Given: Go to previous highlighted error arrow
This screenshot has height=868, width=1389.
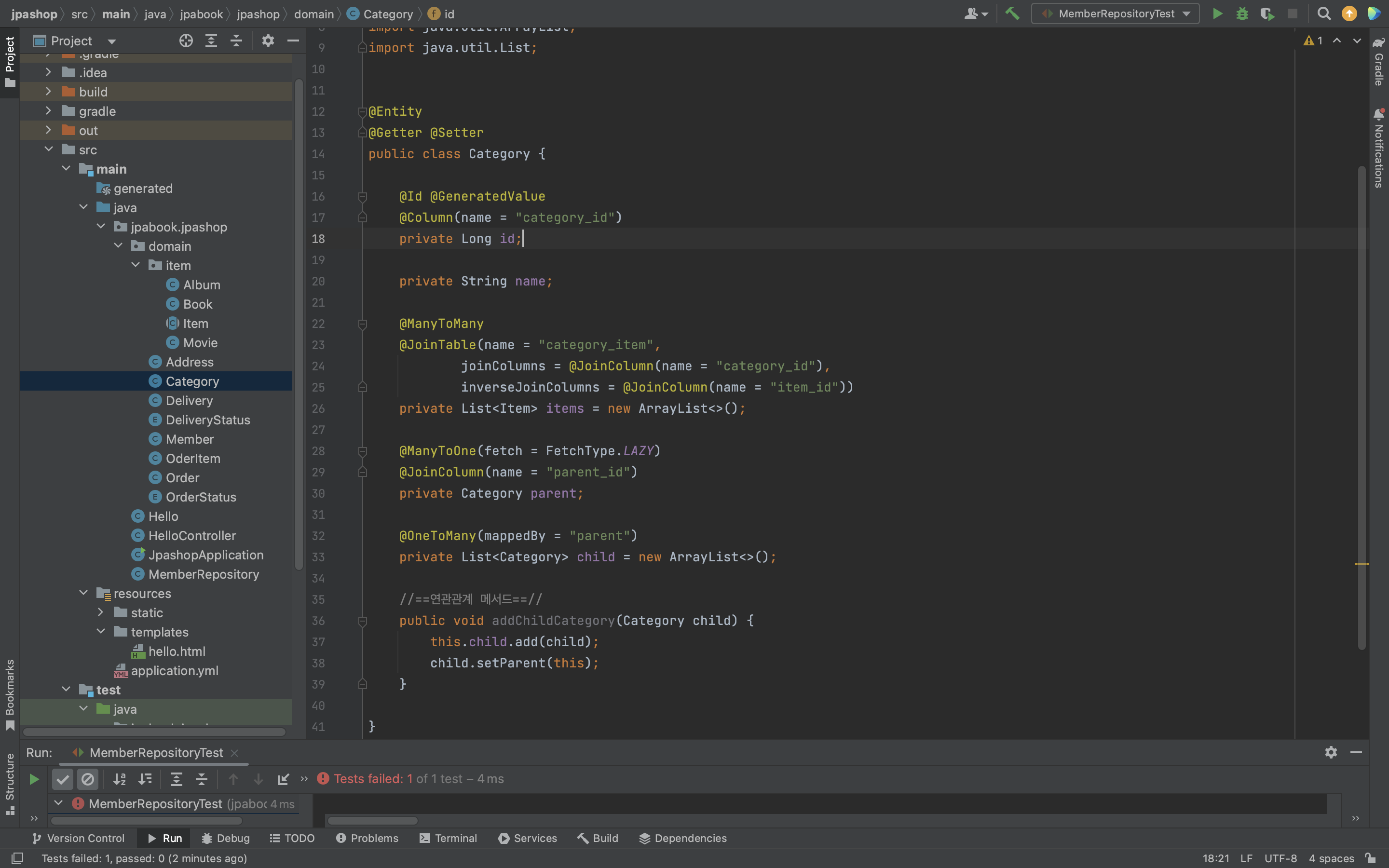Looking at the screenshot, I should [1337, 41].
